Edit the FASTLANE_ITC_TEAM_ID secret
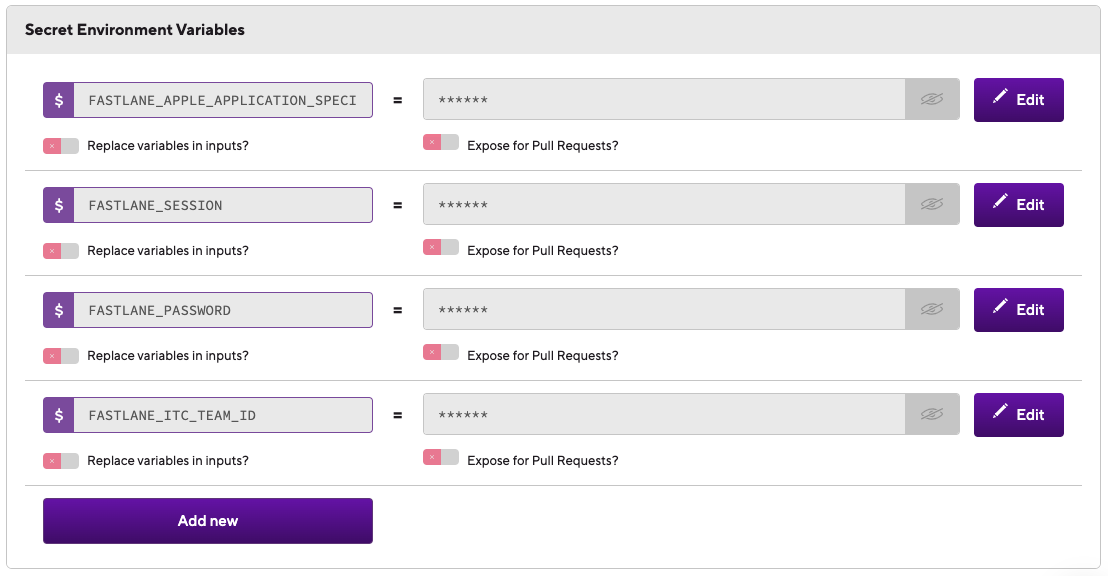 tap(1018, 415)
